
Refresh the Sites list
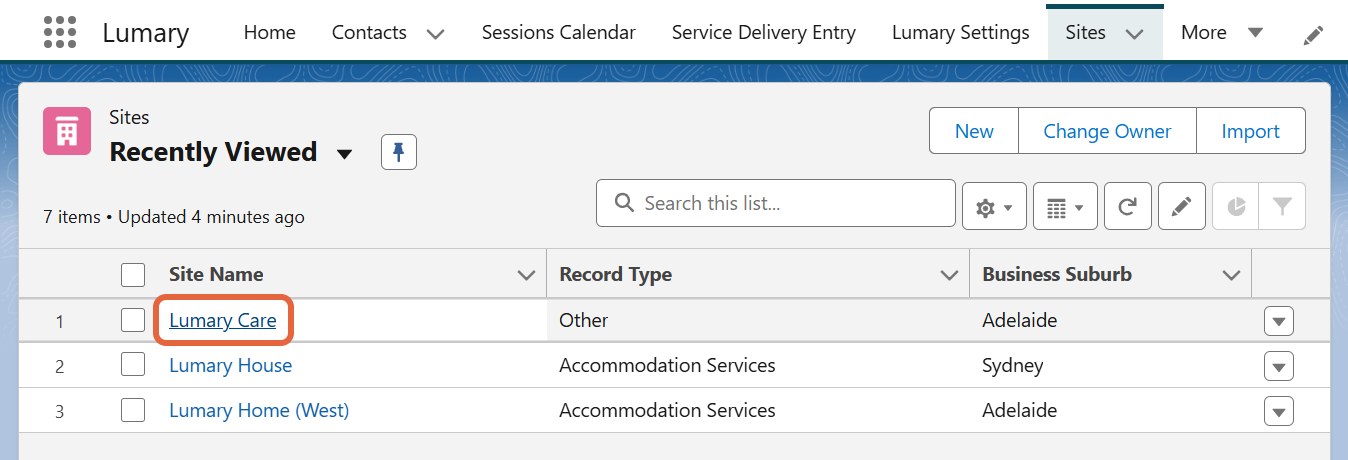tap(1127, 207)
